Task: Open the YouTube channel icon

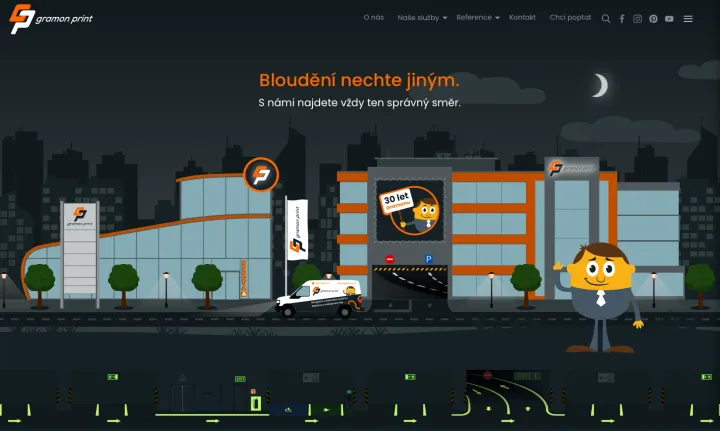Action: pyautogui.click(x=669, y=19)
